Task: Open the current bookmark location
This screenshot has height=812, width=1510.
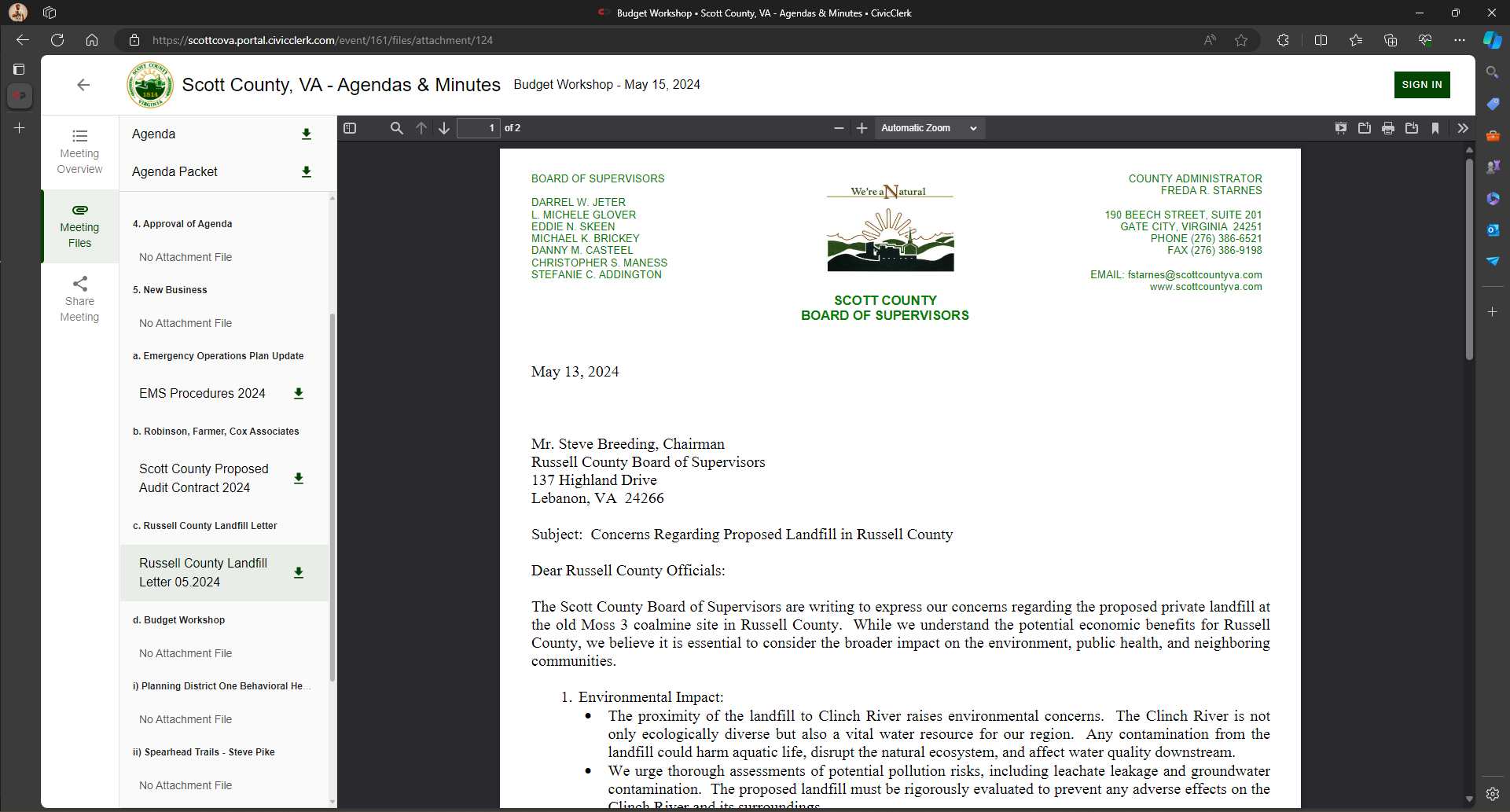Action: 1436,128
